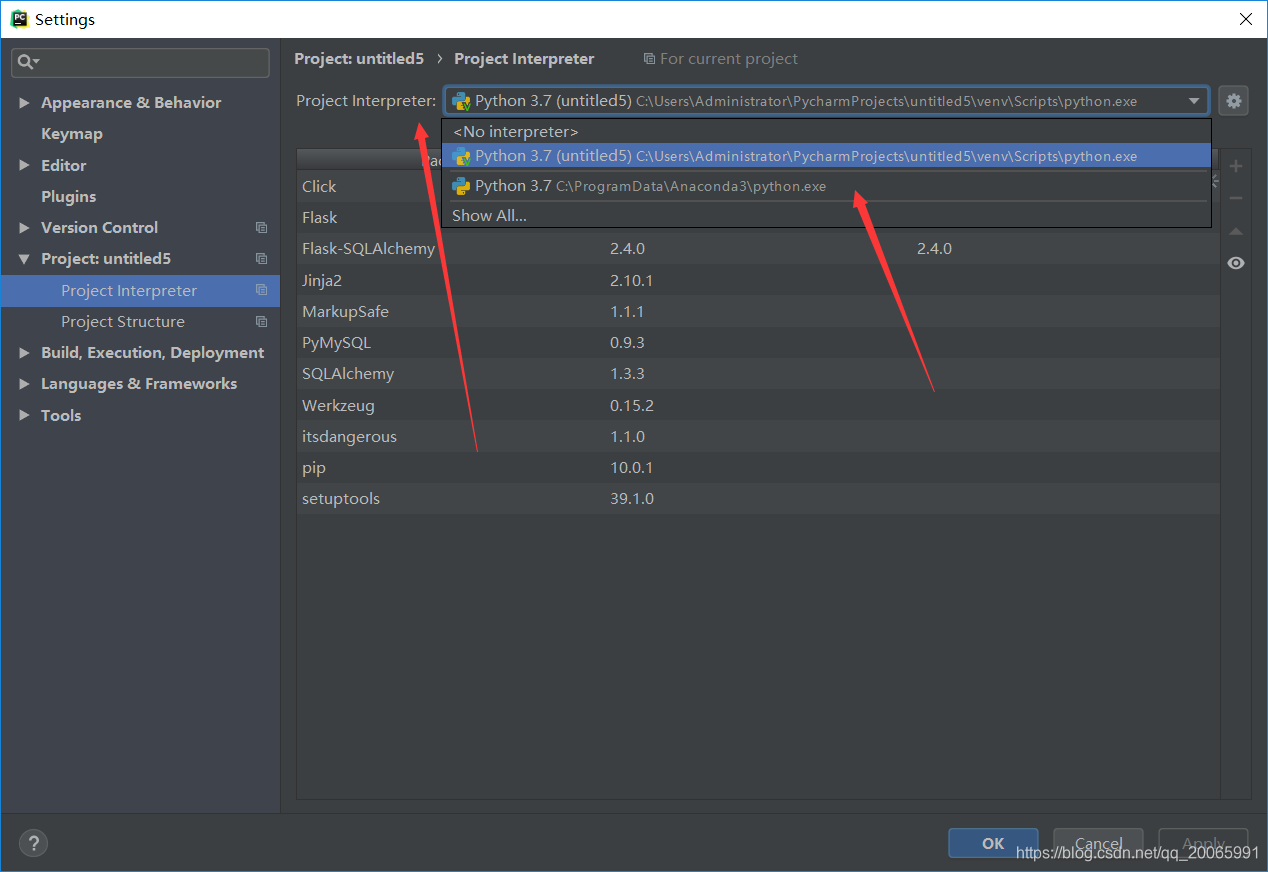1268x872 pixels.
Task: Select the Anaconda3 Python 3.7 interpreter
Action: click(x=826, y=186)
